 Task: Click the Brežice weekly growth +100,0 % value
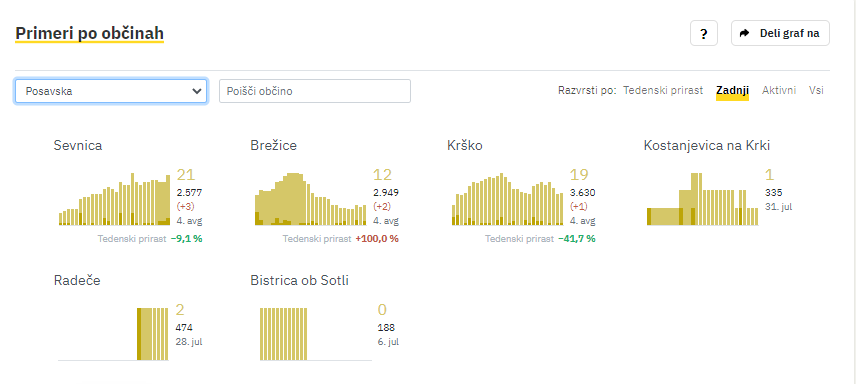coord(377,239)
